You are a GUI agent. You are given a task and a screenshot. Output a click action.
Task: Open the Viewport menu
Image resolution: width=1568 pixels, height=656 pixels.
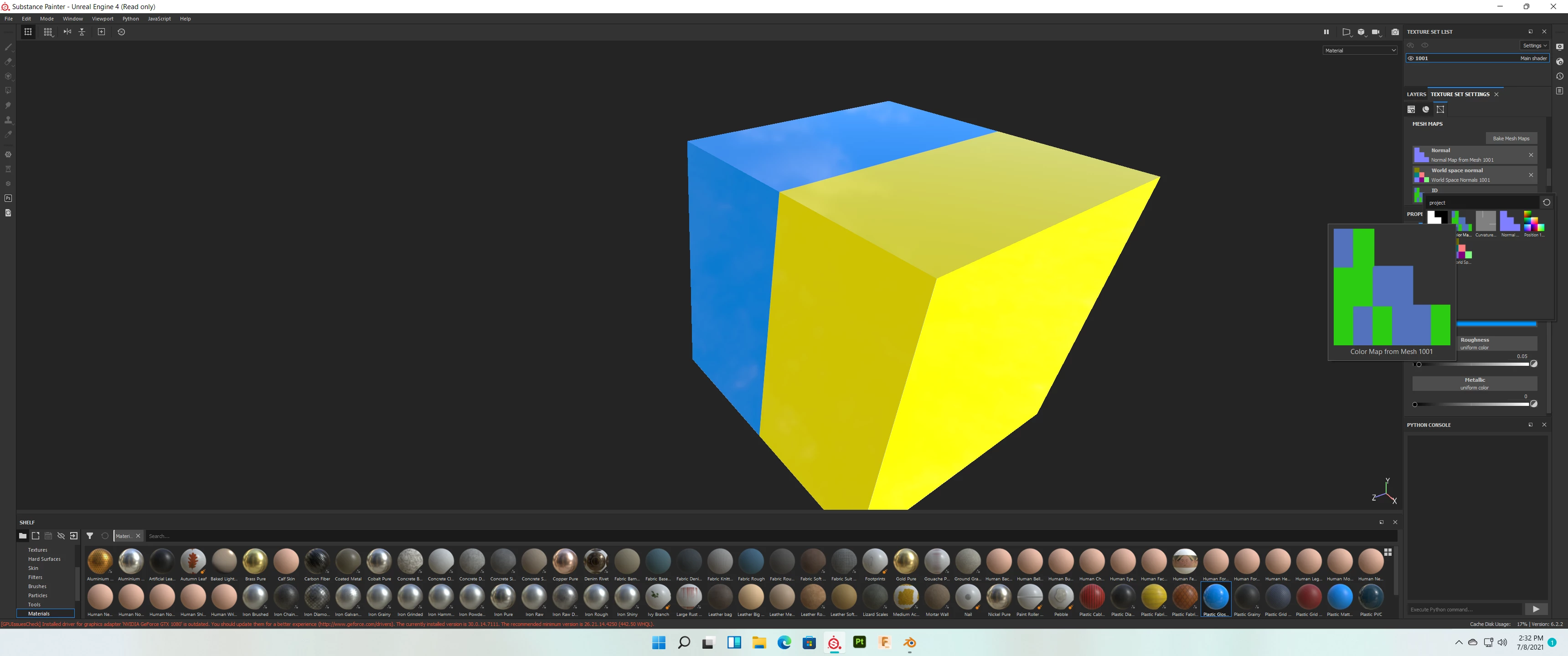click(102, 19)
